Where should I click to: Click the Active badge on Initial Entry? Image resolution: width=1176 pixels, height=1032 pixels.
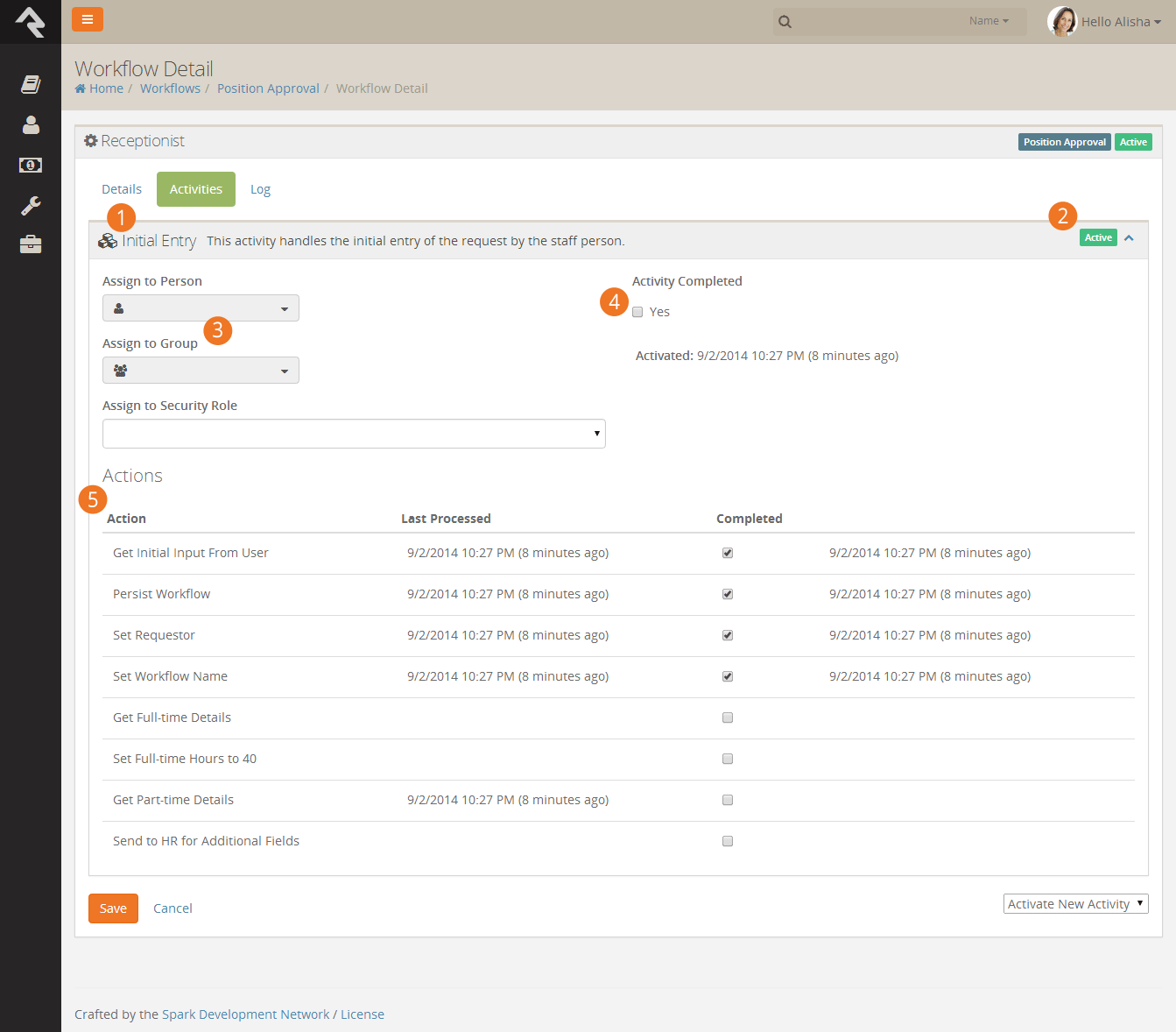coord(1098,237)
